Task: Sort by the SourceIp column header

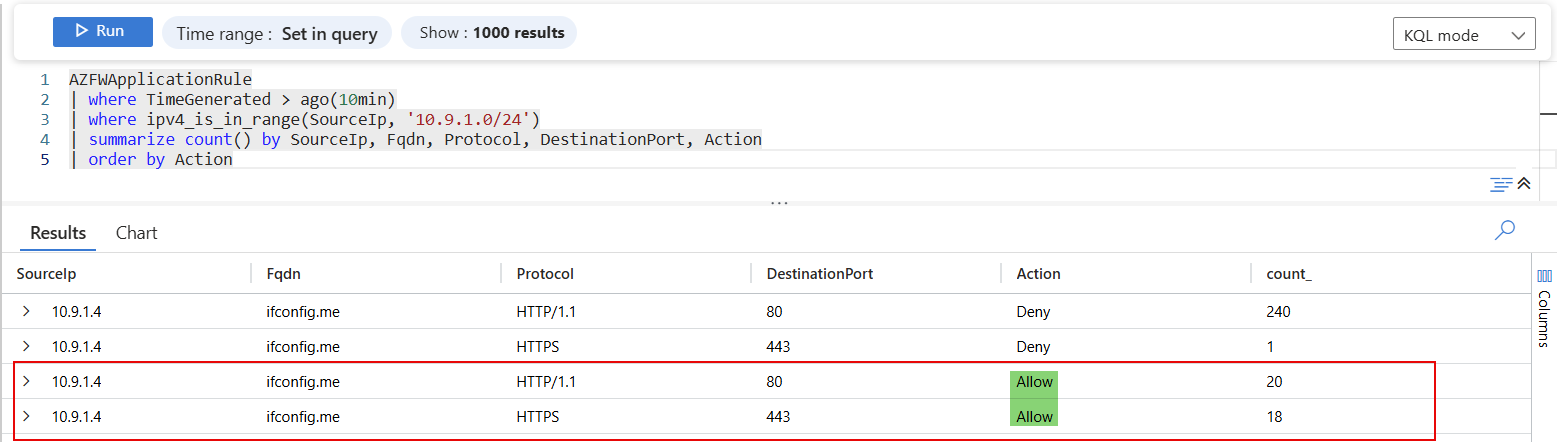Action: pos(48,274)
